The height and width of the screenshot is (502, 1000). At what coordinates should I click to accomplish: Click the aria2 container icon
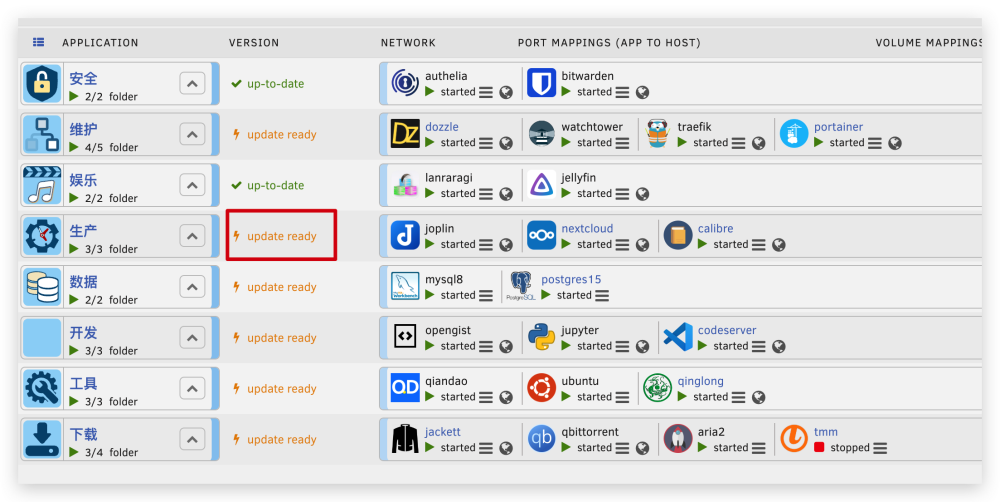pos(678,439)
